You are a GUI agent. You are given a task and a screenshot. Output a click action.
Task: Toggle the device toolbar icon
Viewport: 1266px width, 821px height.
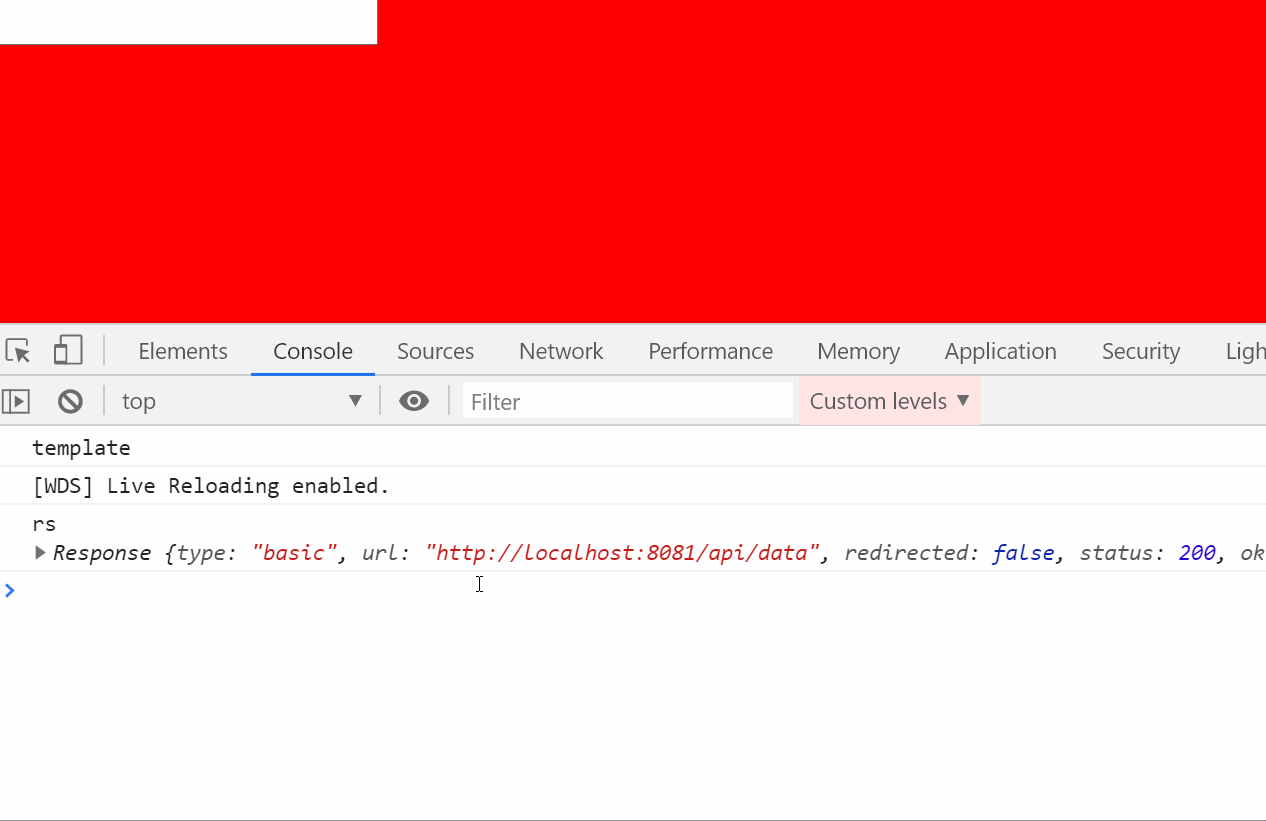[x=68, y=350]
